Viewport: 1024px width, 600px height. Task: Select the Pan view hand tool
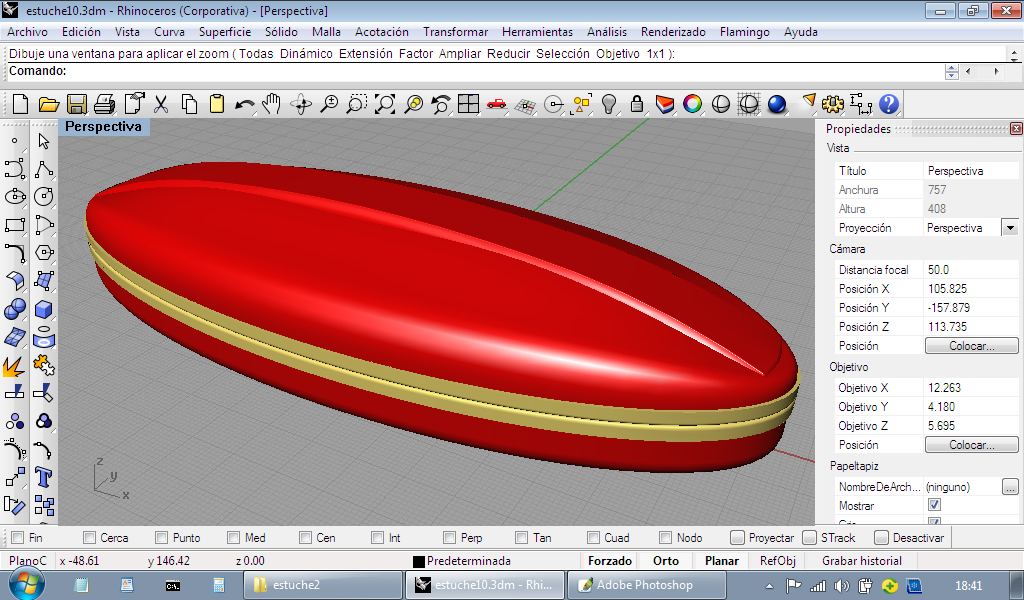(x=272, y=104)
